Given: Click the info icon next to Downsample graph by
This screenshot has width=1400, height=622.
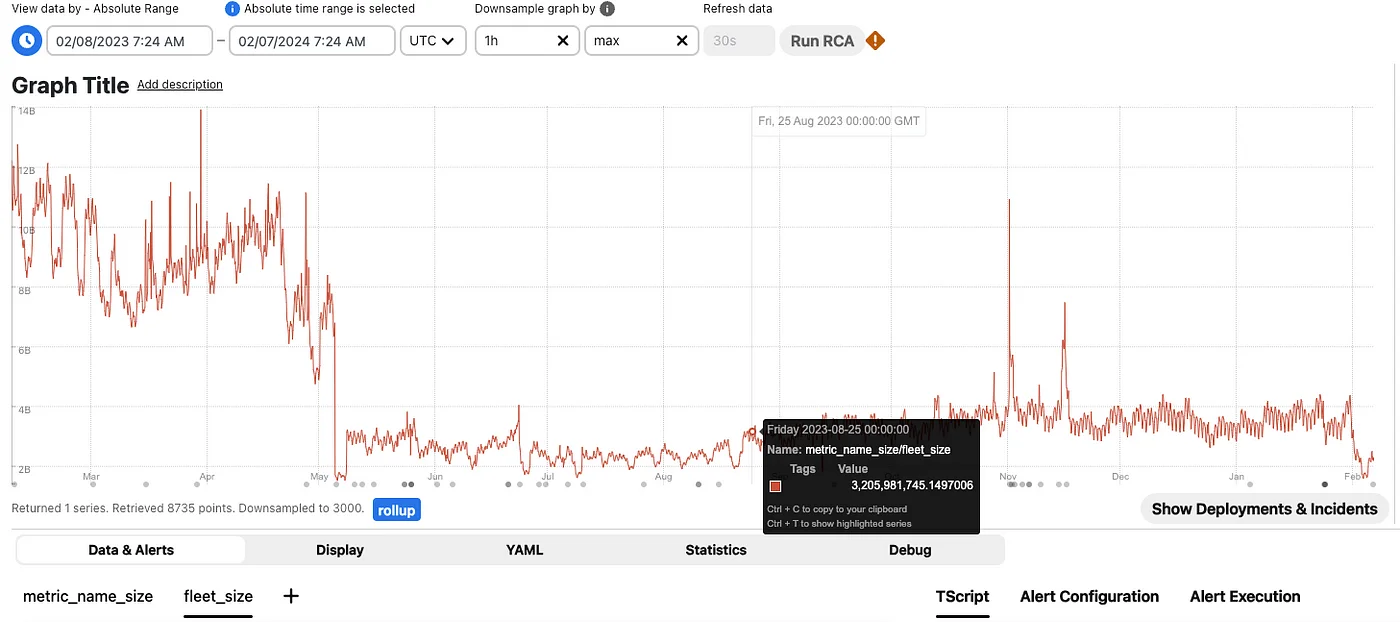Looking at the screenshot, I should (x=607, y=9).
